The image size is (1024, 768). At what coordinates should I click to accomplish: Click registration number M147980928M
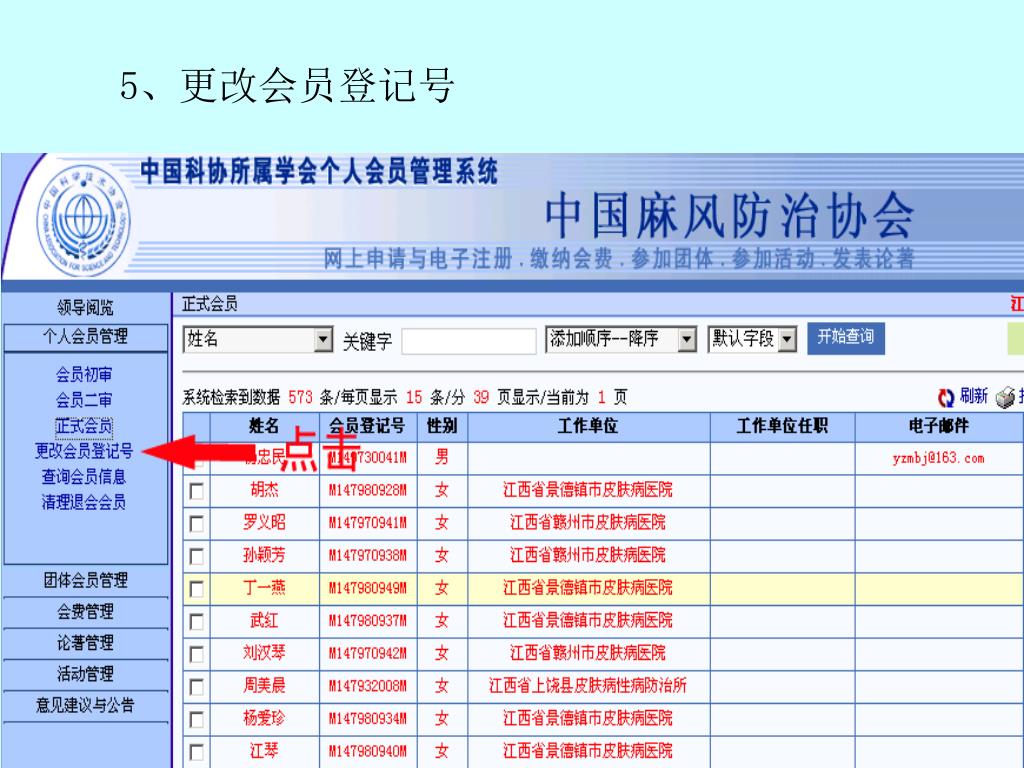click(x=368, y=490)
